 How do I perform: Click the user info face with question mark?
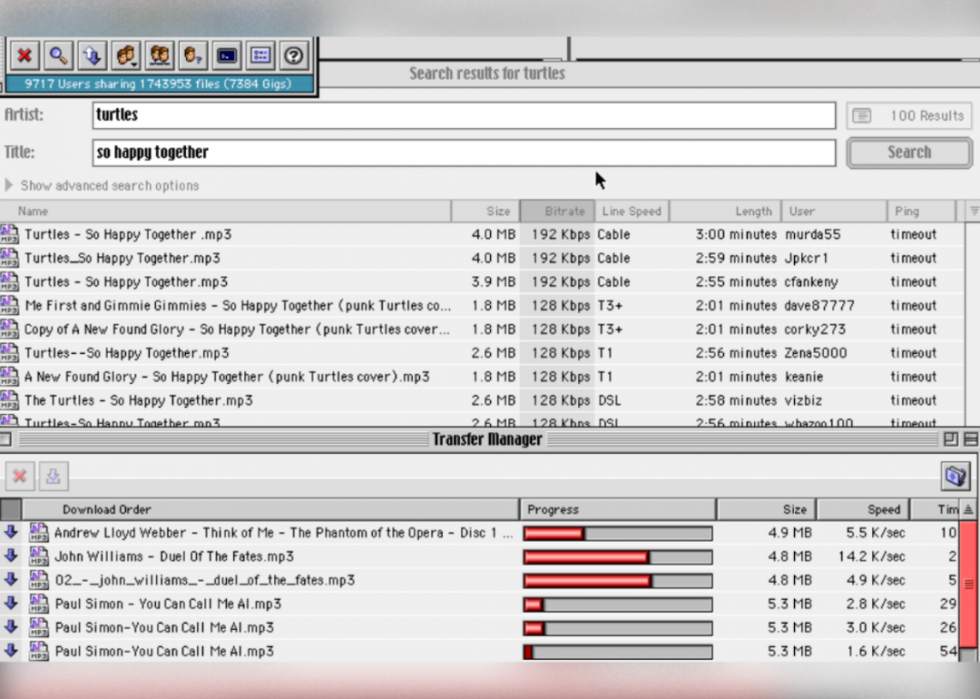pos(194,56)
